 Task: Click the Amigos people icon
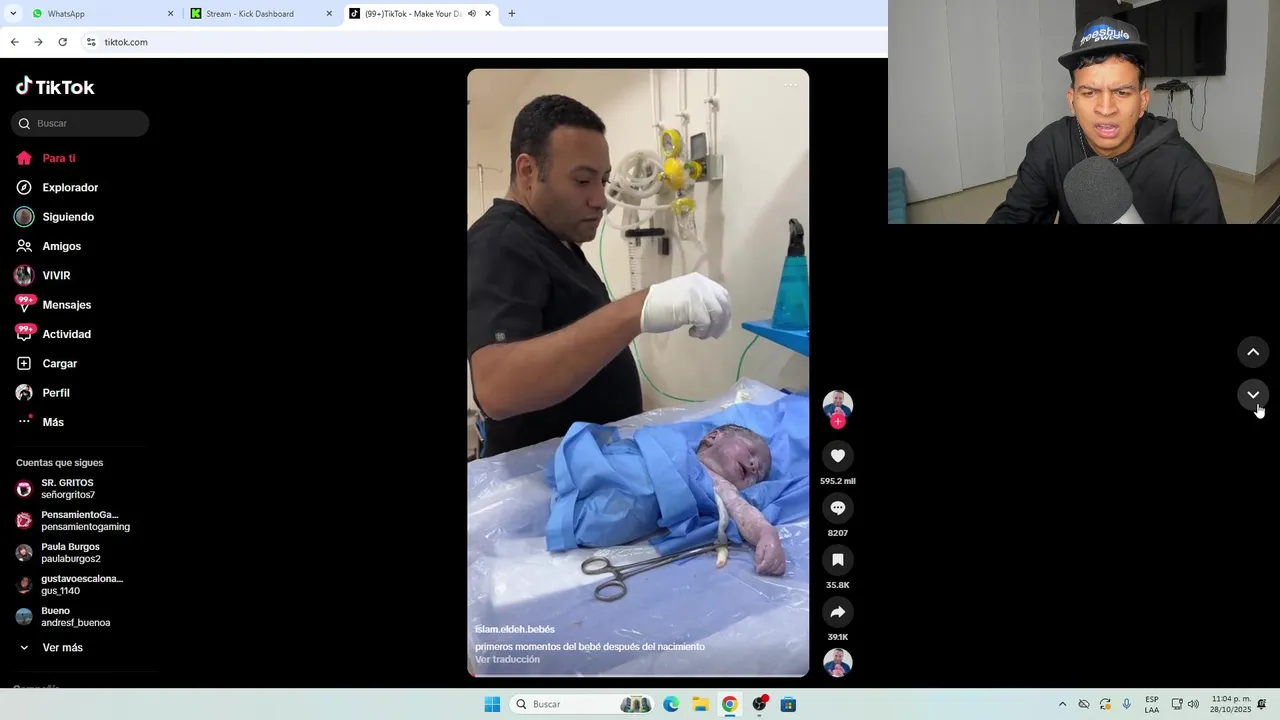(24, 246)
